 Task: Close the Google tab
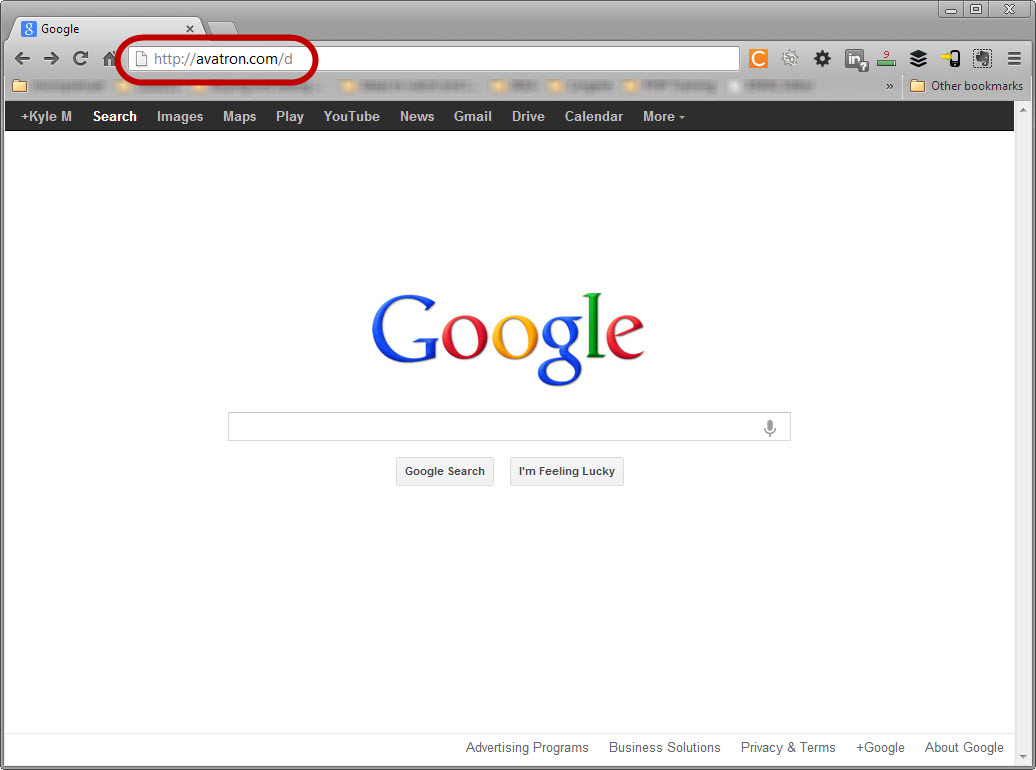[190, 29]
